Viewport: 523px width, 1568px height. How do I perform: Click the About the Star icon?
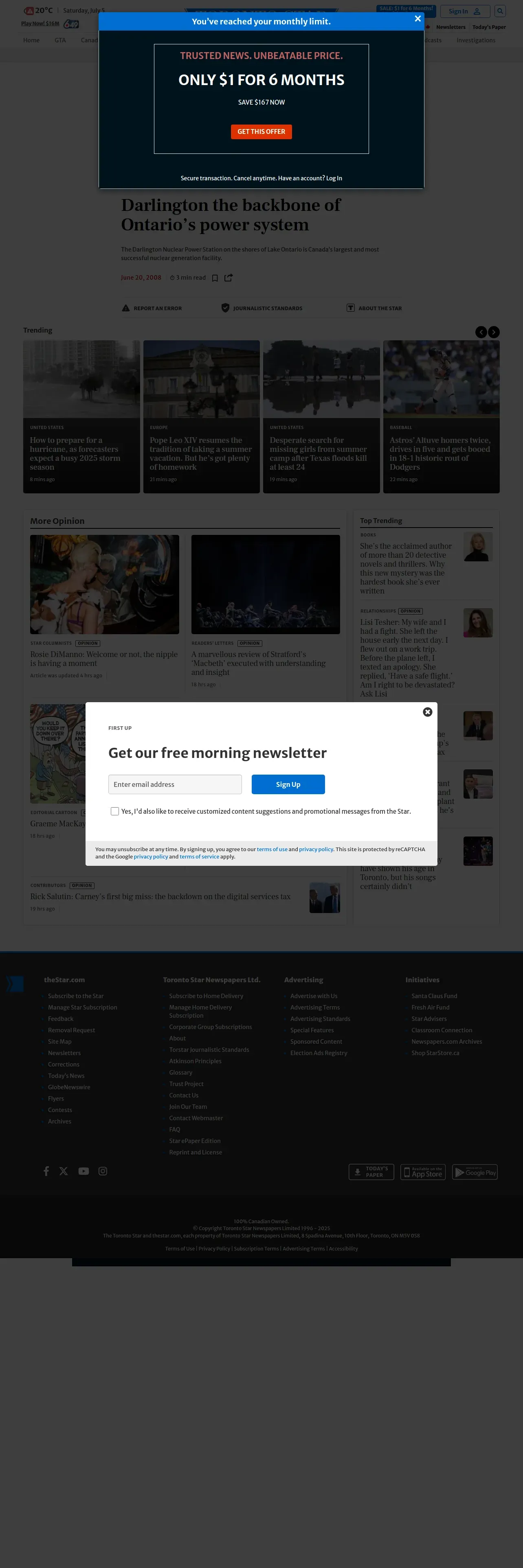[351, 308]
